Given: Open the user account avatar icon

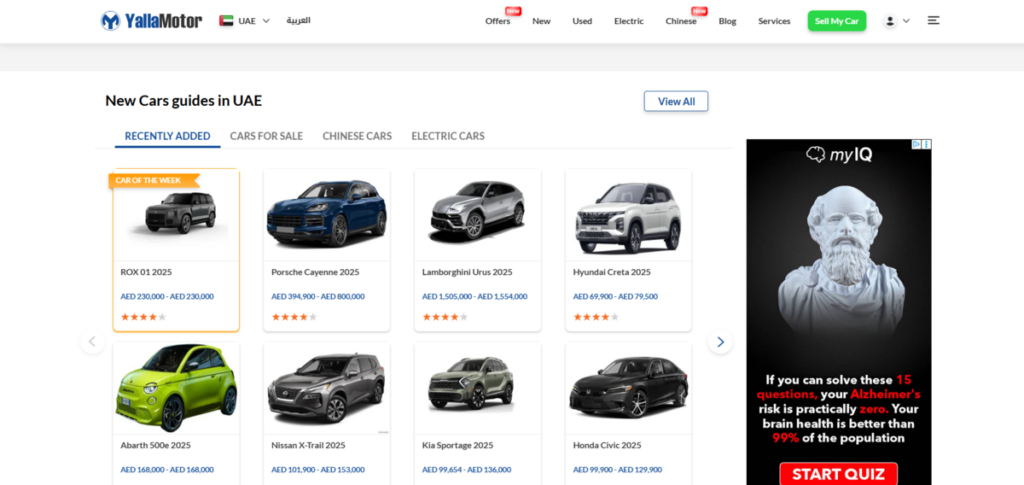Looking at the screenshot, I should [889, 21].
